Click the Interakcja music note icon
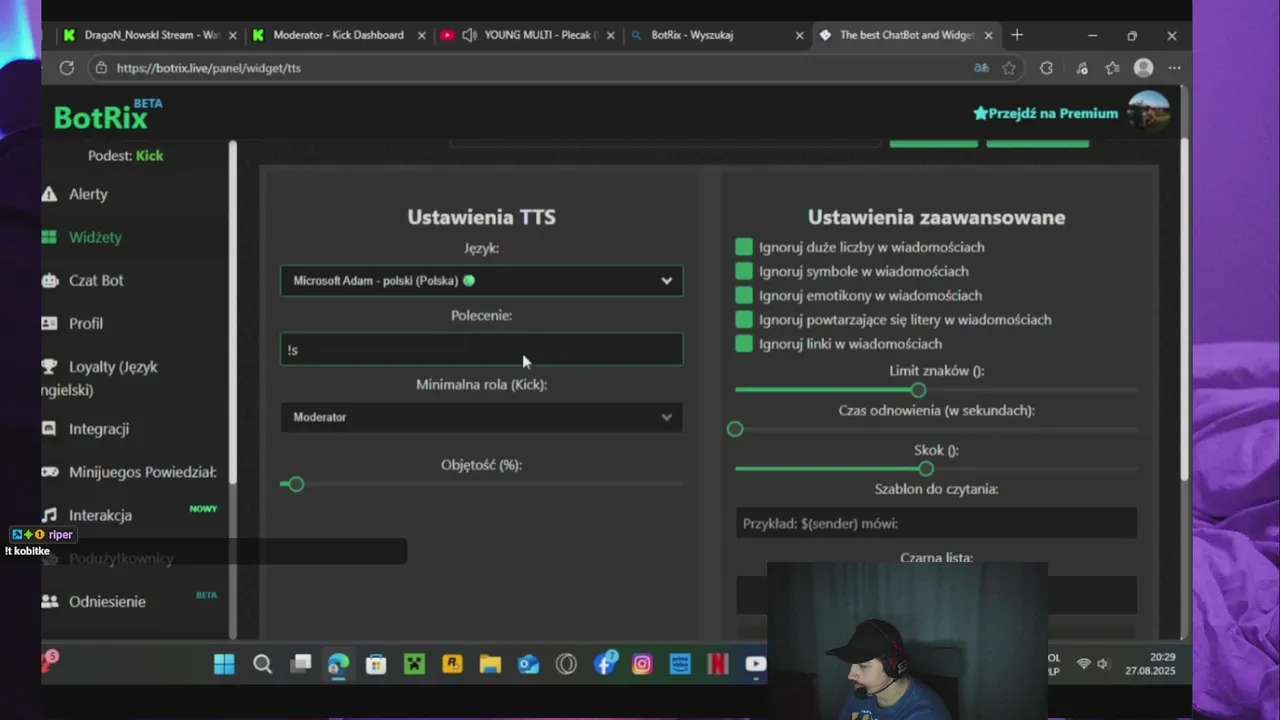1280x720 pixels. (x=49, y=515)
